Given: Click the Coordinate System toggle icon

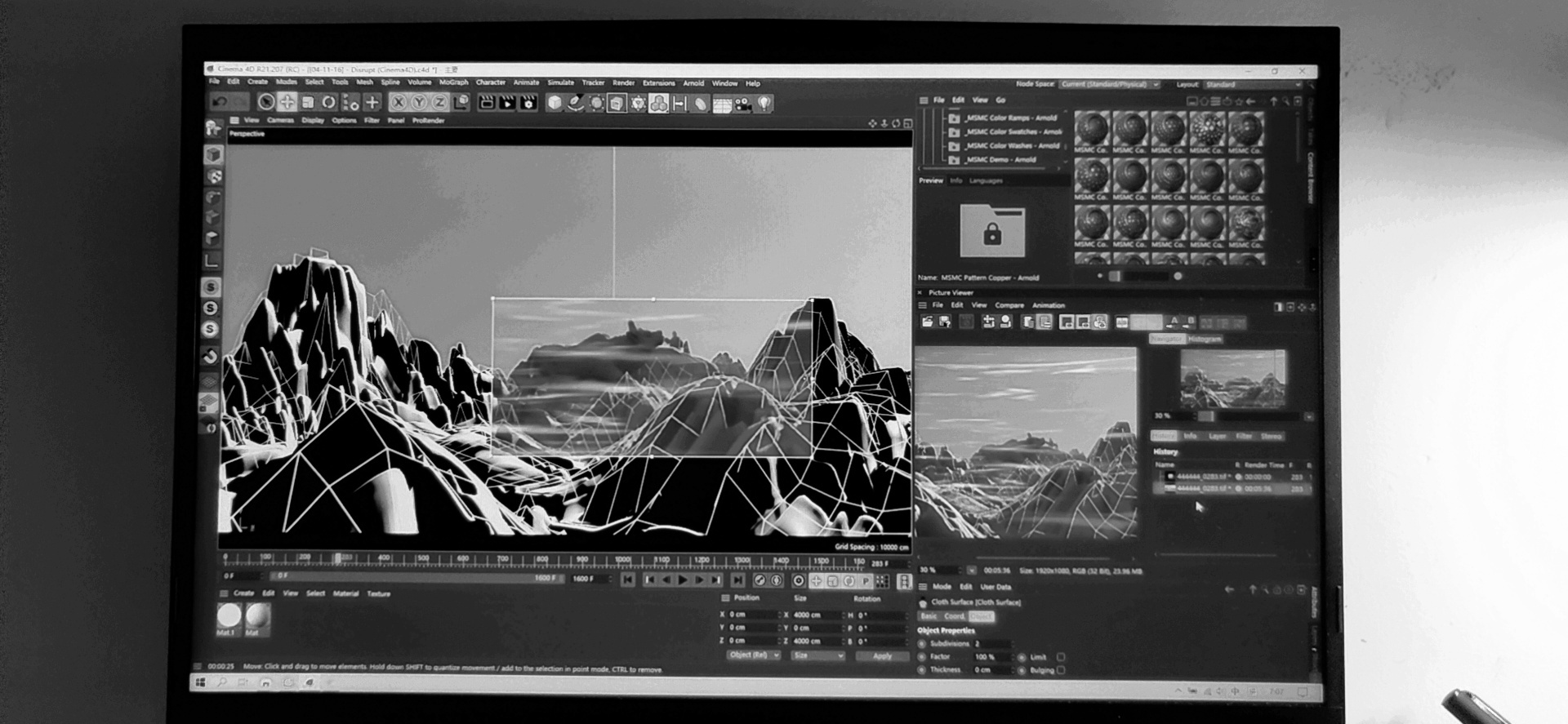Looking at the screenshot, I should 461,102.
